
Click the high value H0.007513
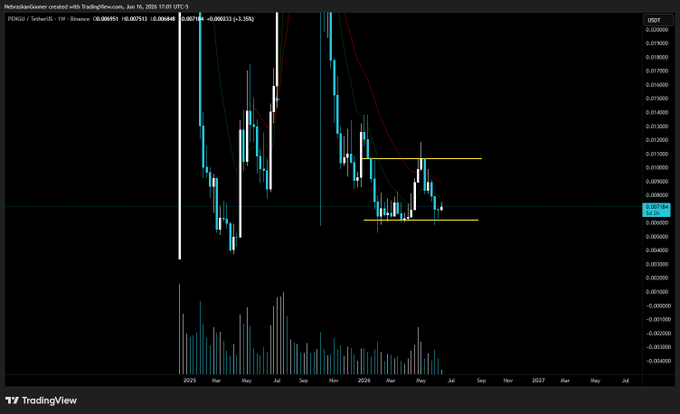coord(134,19)
